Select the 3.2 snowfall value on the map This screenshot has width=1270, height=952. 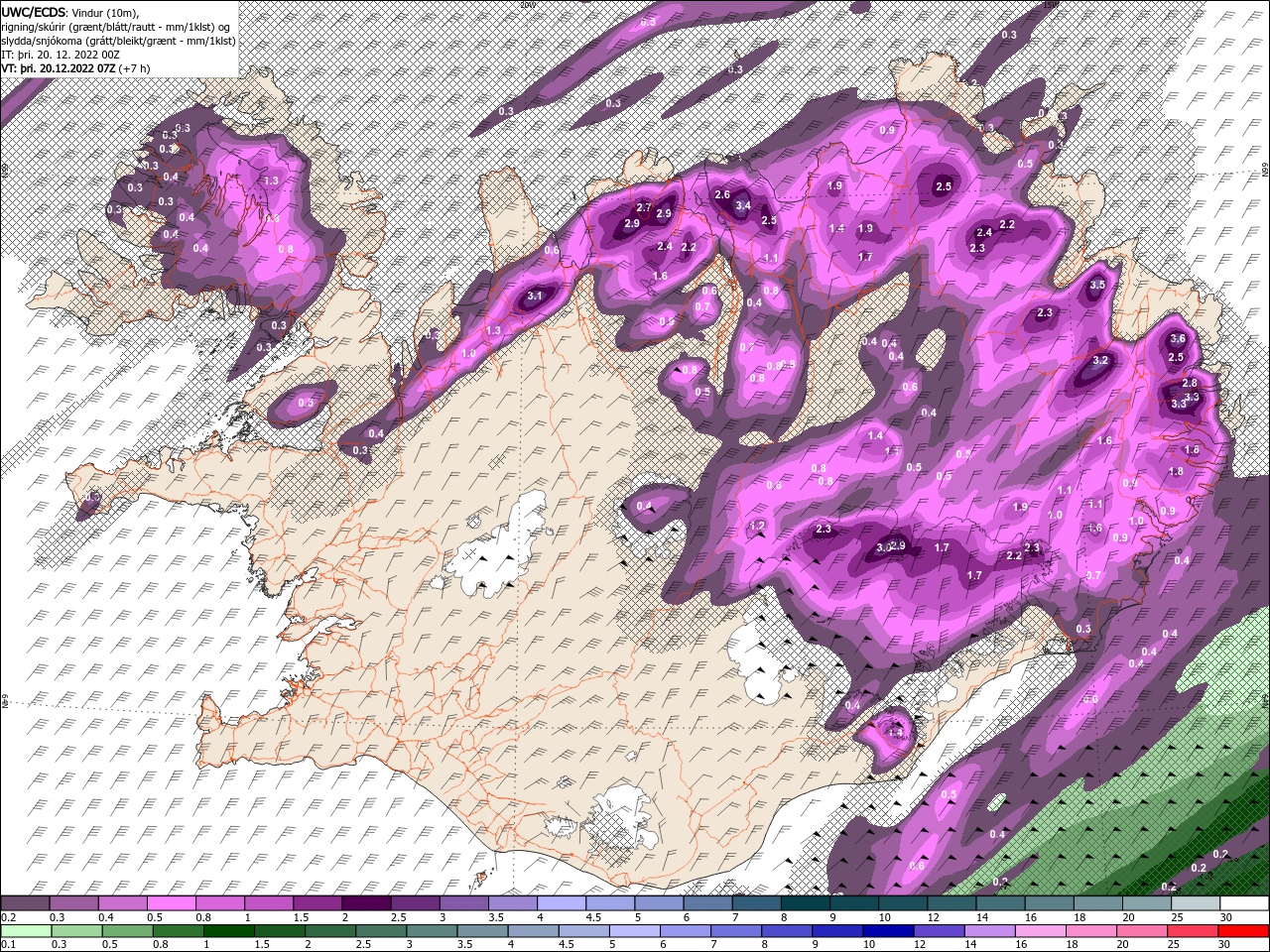click(1099, 360)
